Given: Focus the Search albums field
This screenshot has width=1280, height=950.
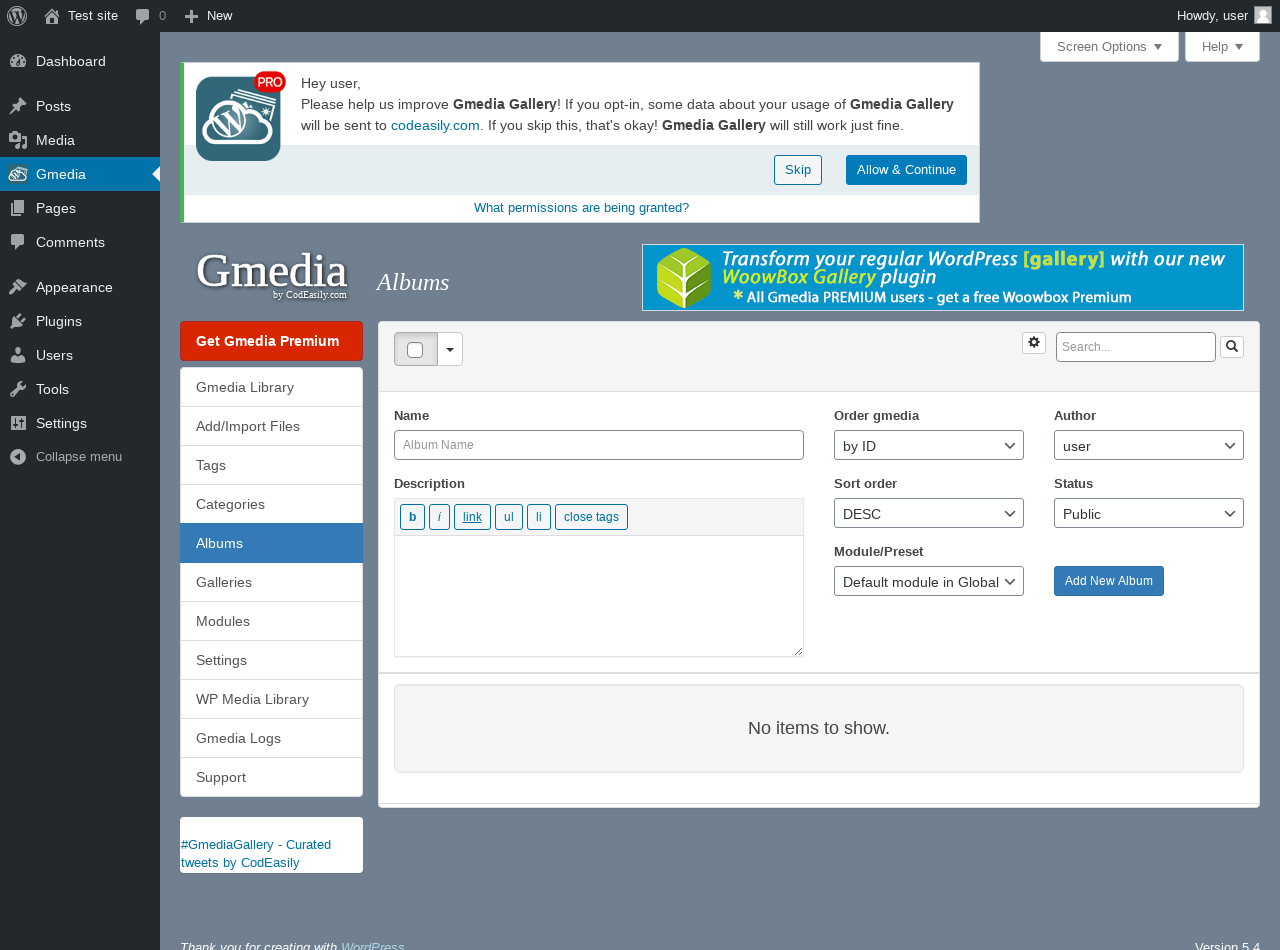Looking at the screenshot, I should pyautogui.click(x=1136, y=347).
